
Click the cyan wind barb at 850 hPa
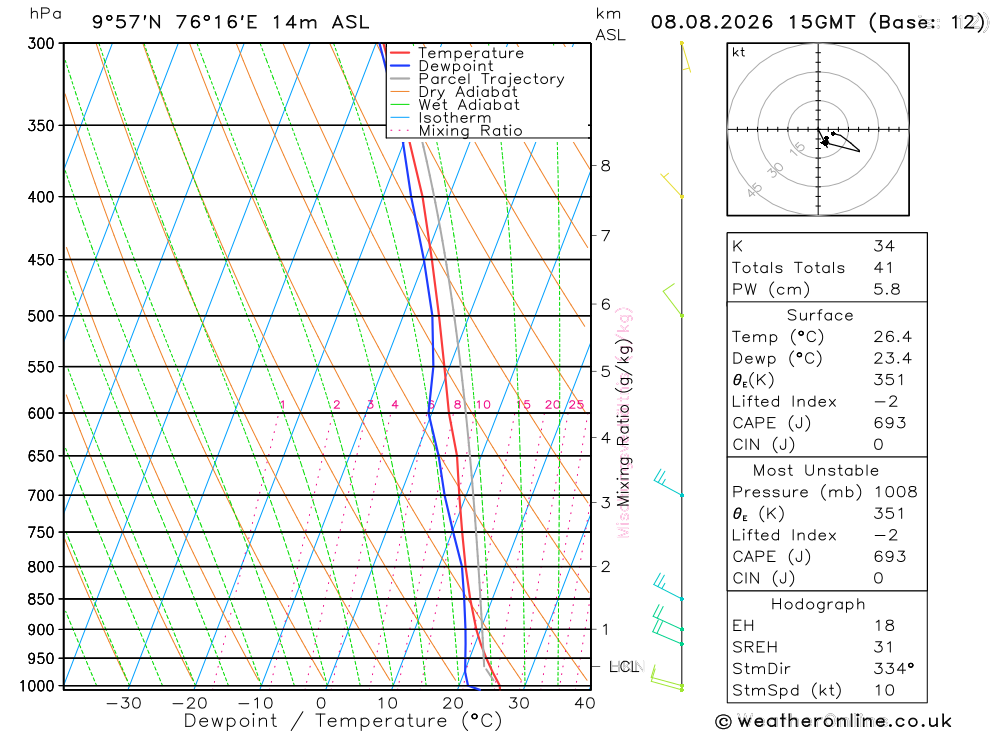pos(668,587)
